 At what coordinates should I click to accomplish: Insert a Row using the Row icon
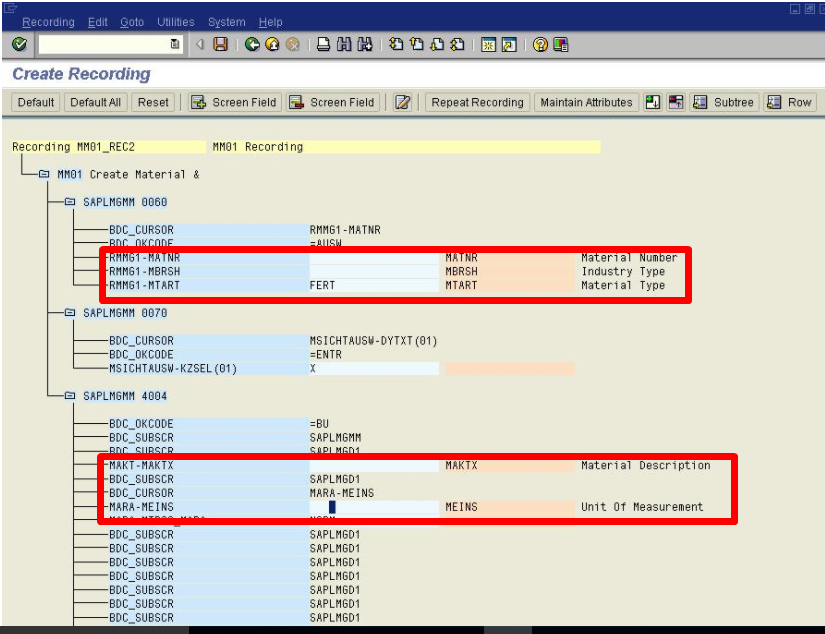(789, 101)
